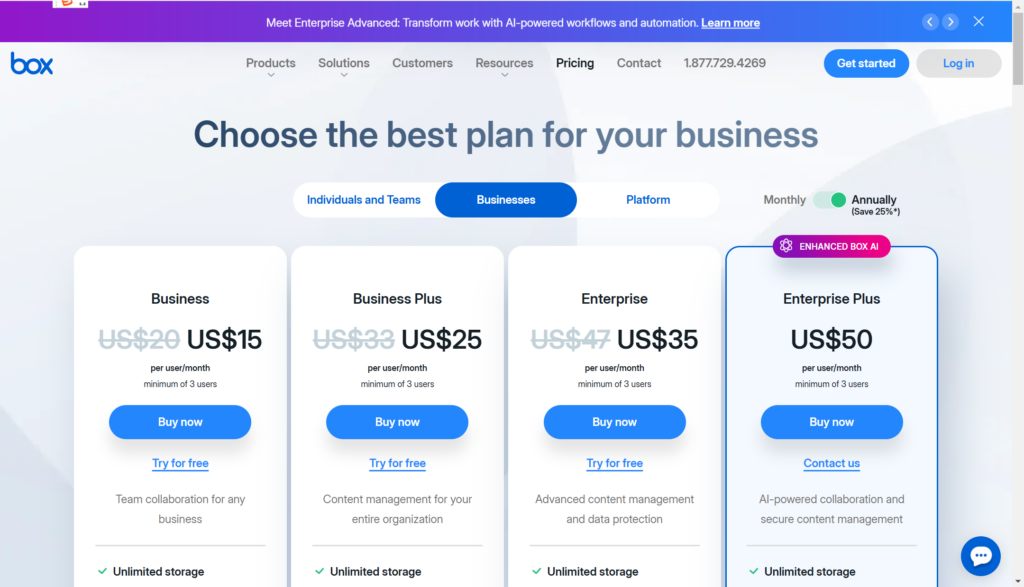Click the previous banner arrow
1024x587 pixels.
tap(930, 22)
